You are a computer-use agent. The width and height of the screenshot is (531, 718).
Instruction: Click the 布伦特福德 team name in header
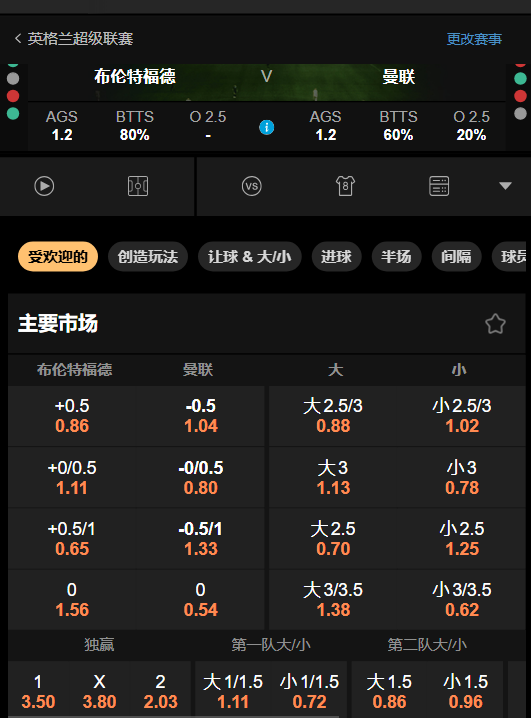[x=135, y=76]
